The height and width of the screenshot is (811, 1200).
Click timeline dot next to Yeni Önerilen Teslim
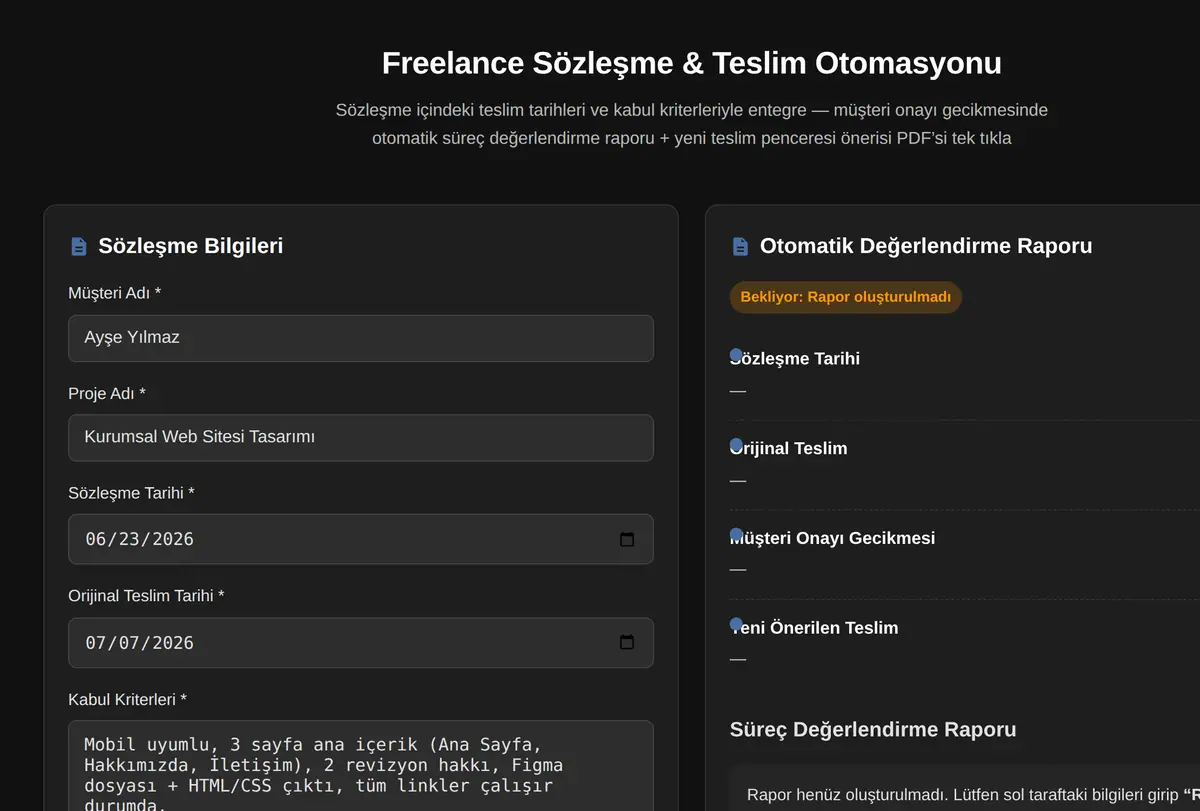736,624
